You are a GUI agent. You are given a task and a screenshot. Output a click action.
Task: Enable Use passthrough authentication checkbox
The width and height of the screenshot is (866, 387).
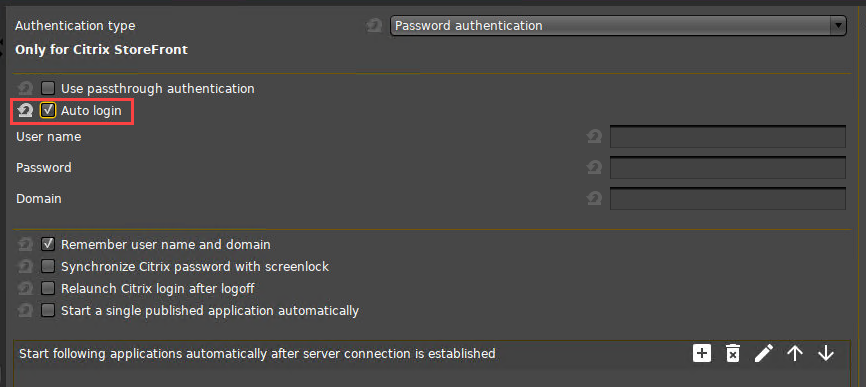pos(48,88)
